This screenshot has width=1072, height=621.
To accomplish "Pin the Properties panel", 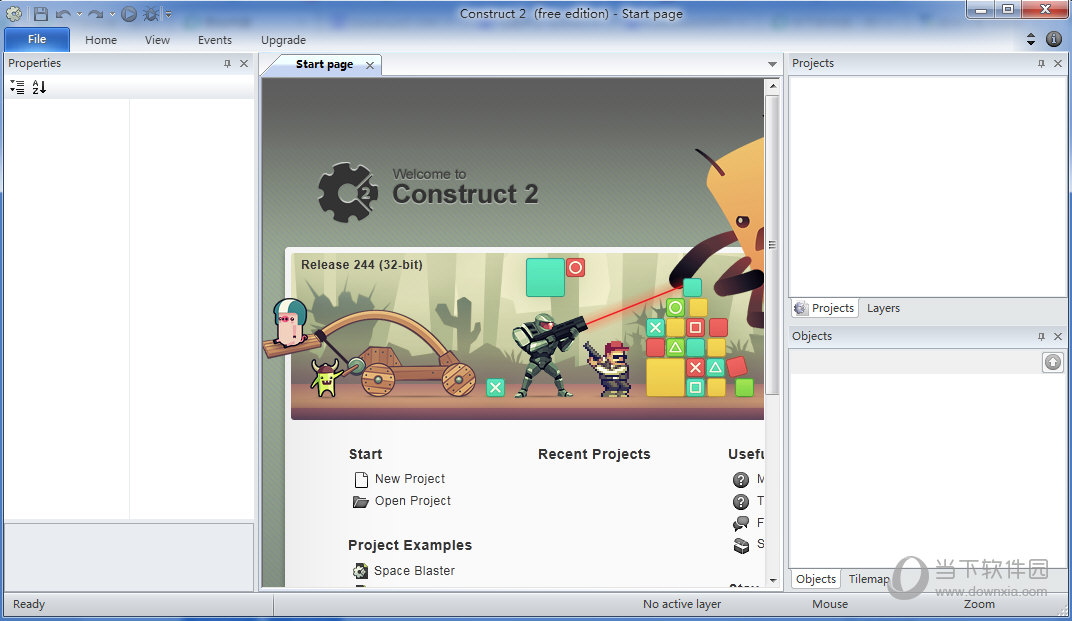I will click(227, 64).
